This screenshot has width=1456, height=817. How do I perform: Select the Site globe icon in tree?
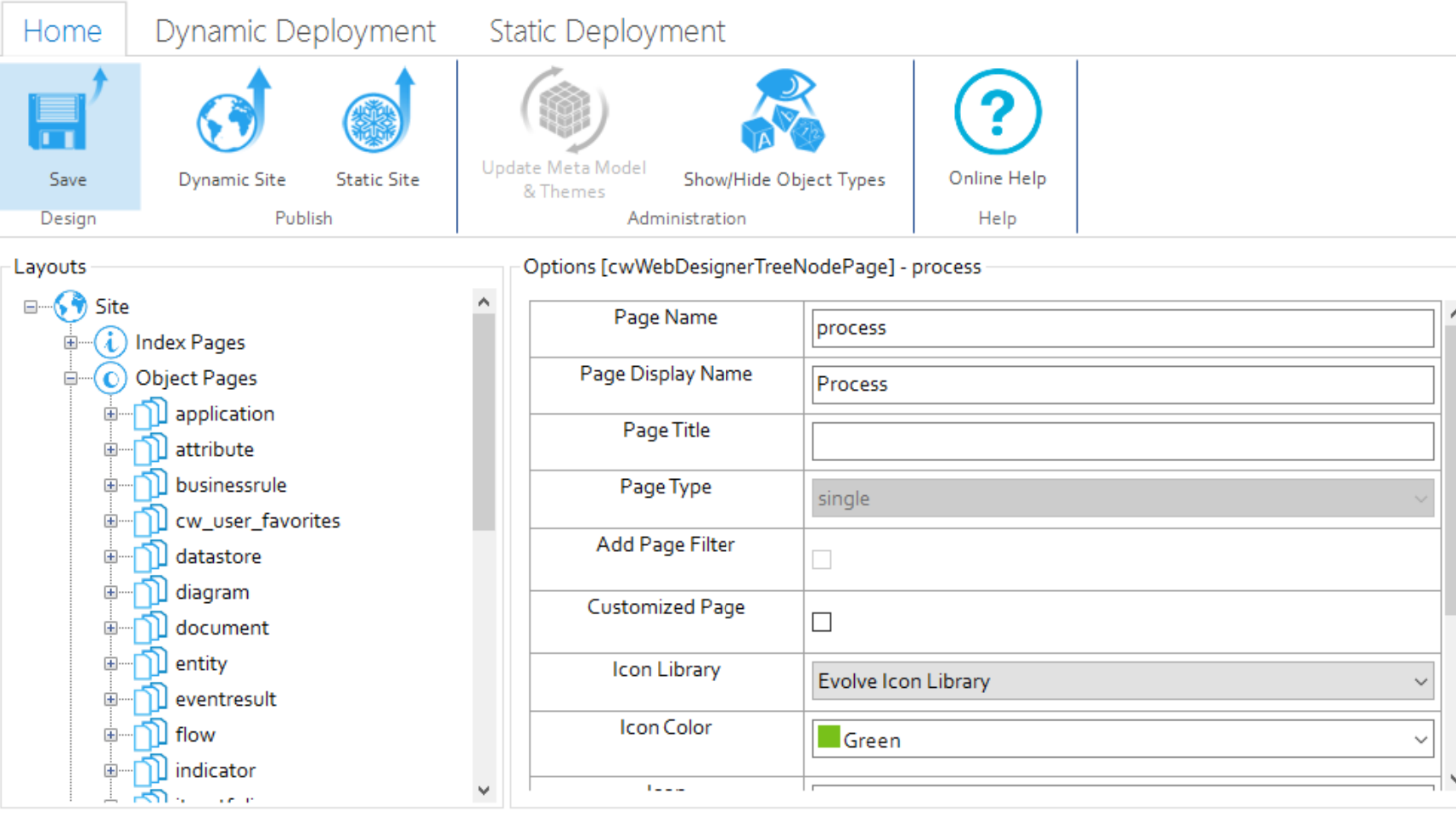tap(70, 307)
